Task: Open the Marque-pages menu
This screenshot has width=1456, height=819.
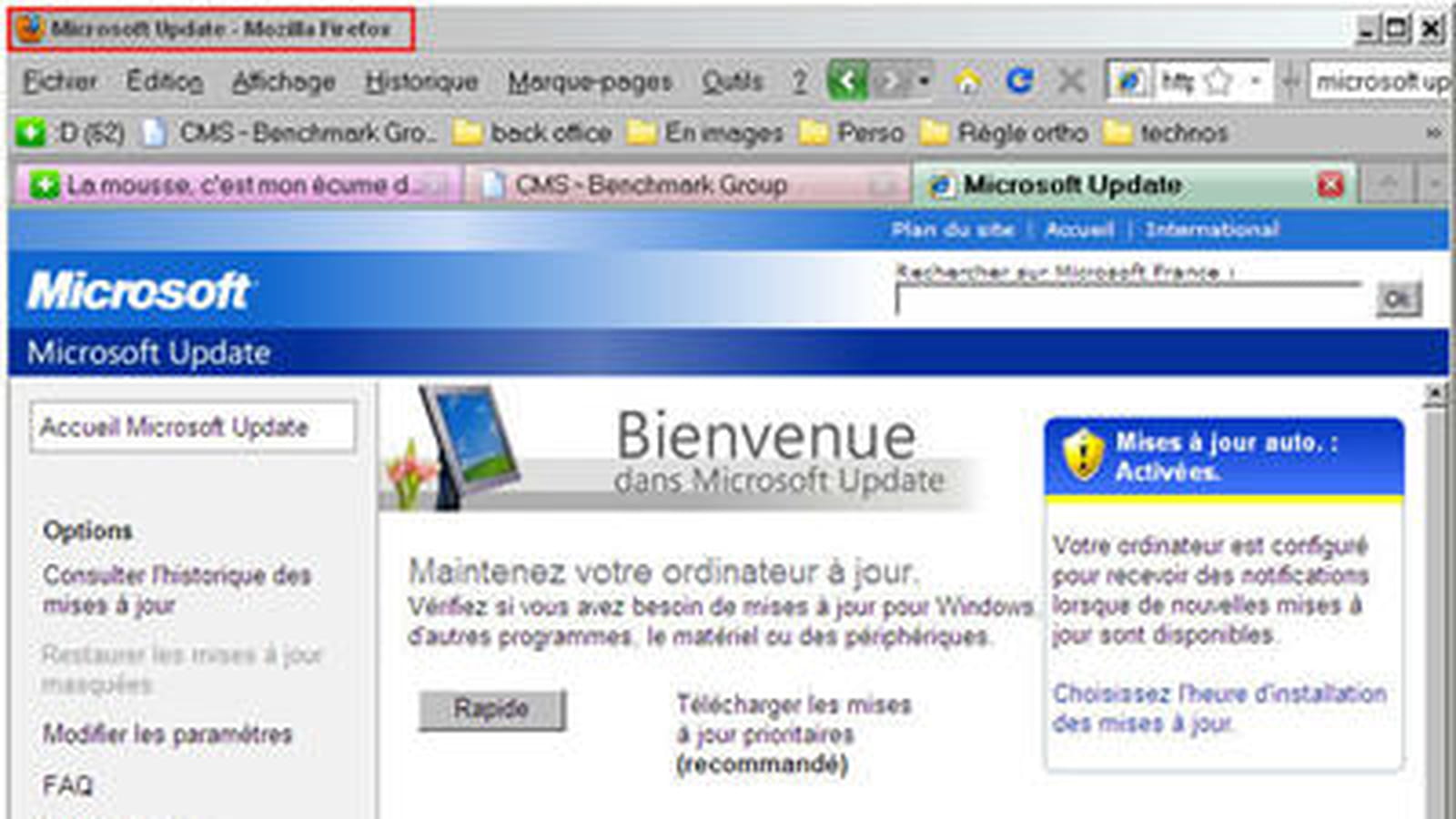Action: tap(590, 82)
